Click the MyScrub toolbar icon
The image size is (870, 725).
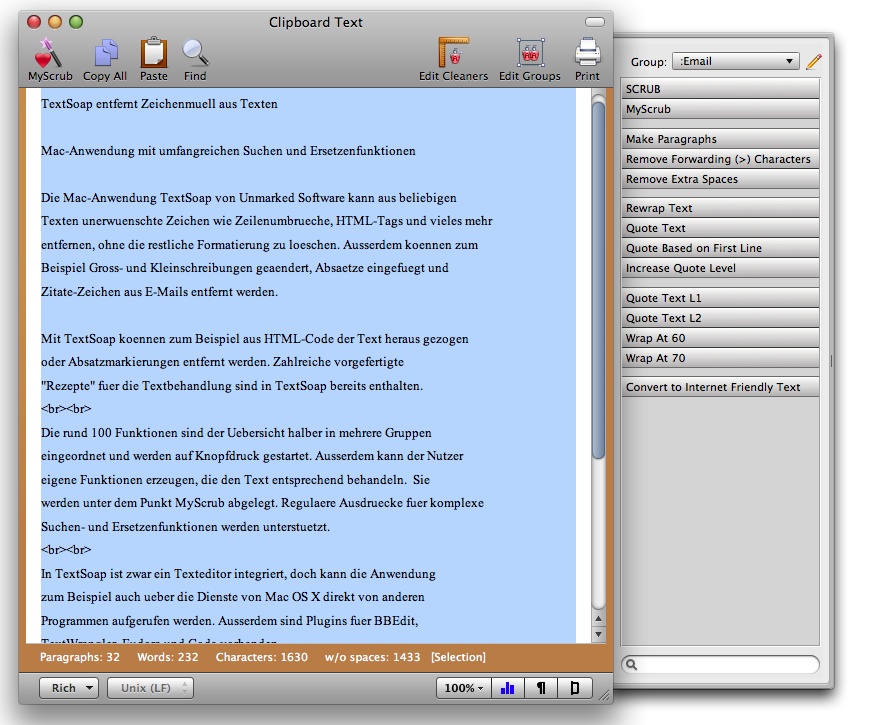49,53
